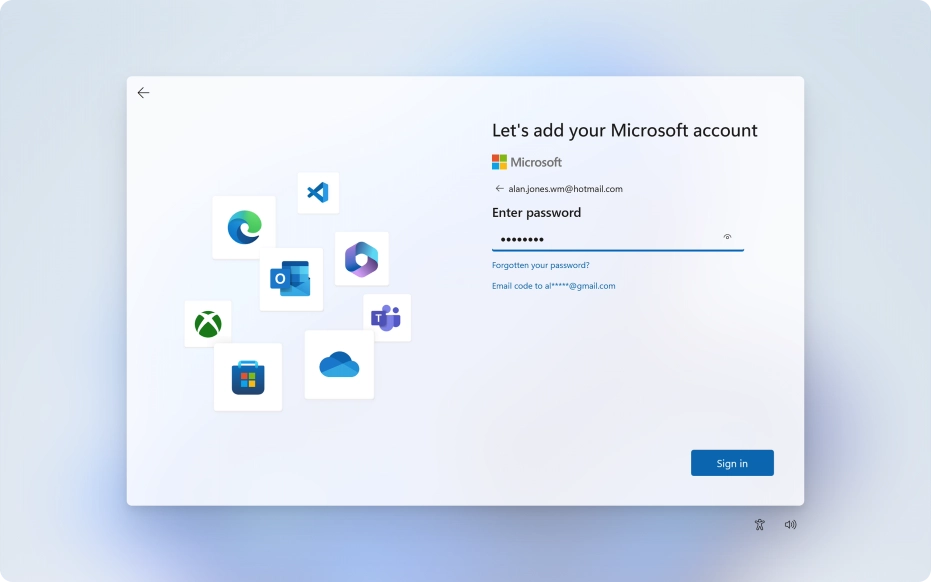Open the accessibility icon in the corner
This screenshot has width=931, height=582.
(x=759, y=524)
